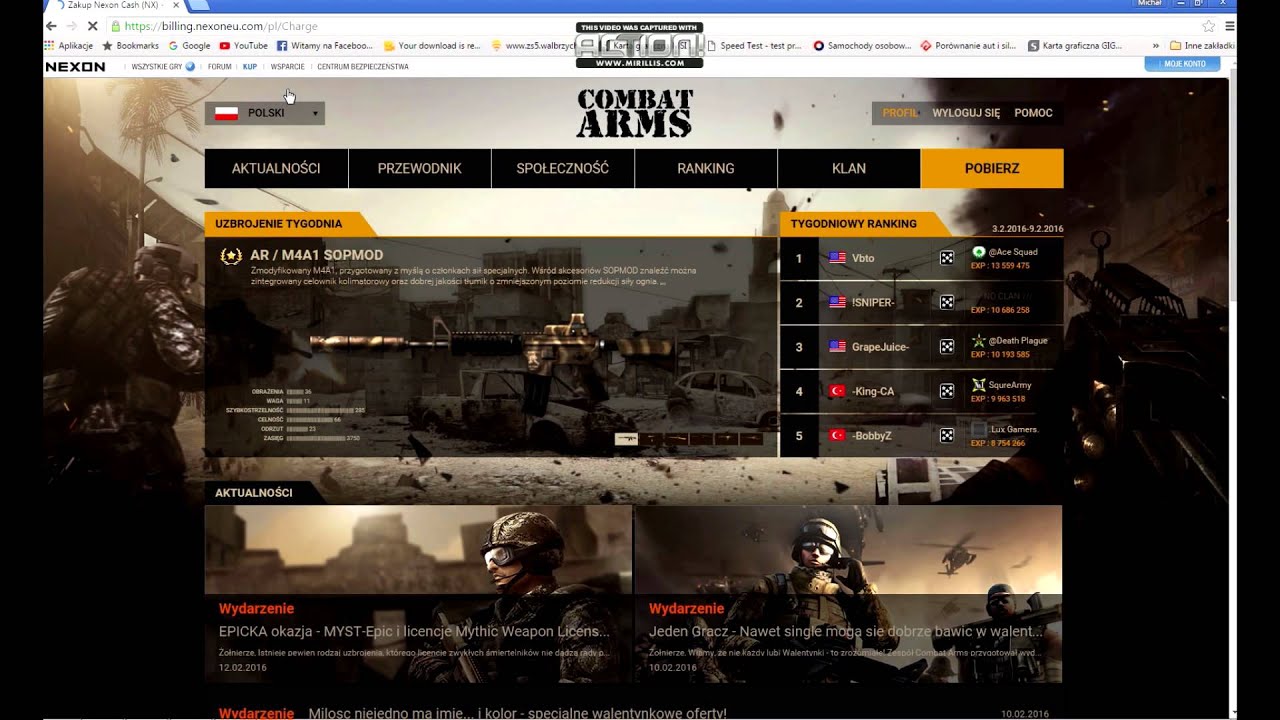Expand the WSZYSTKIE GRY games menu

pyautogui.click(x=163, y=66)
